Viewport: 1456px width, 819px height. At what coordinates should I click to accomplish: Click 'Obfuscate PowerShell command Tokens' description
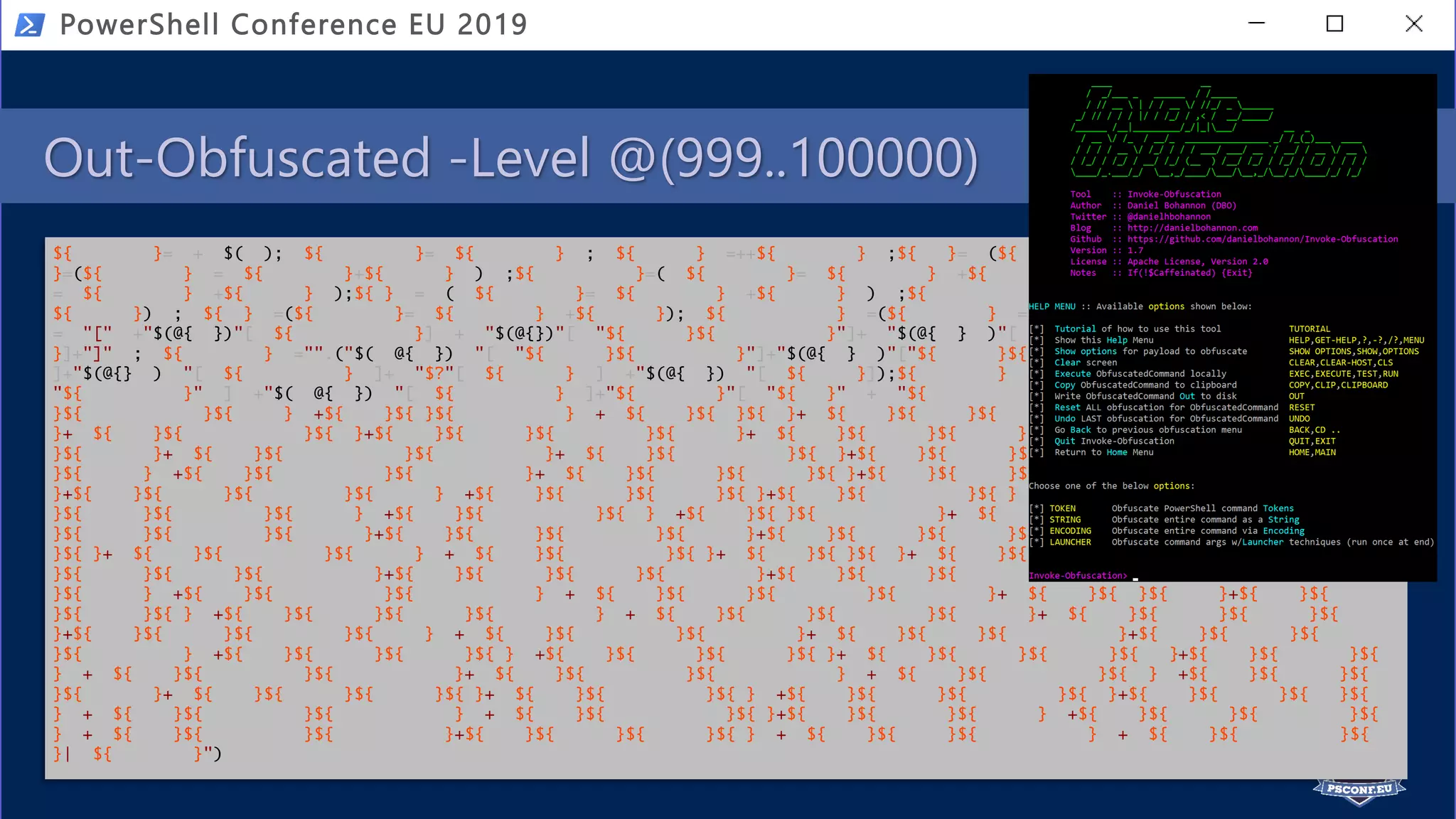click(x=1203, y=509)
